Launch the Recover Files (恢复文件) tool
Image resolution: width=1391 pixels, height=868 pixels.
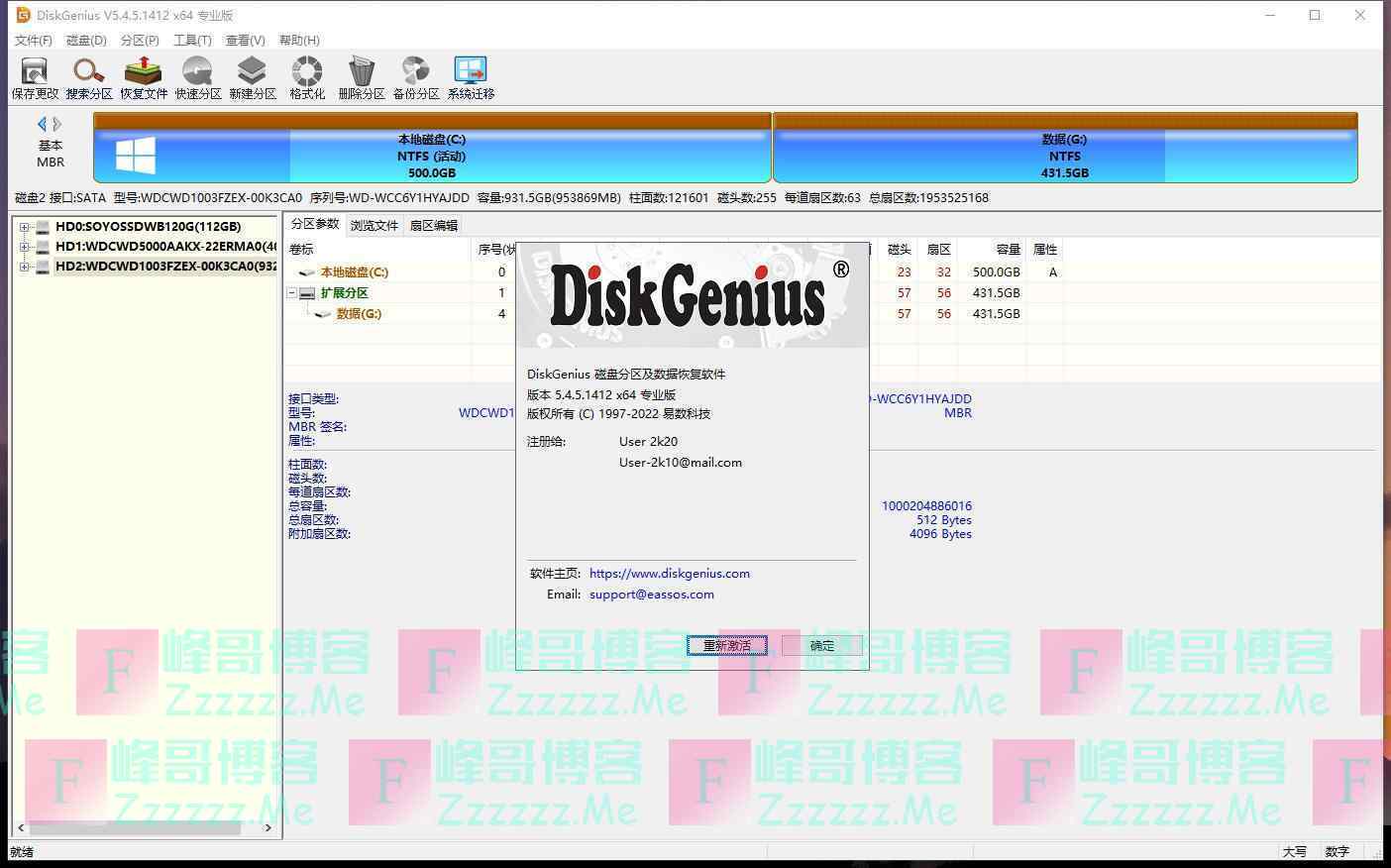coord(144,78)
